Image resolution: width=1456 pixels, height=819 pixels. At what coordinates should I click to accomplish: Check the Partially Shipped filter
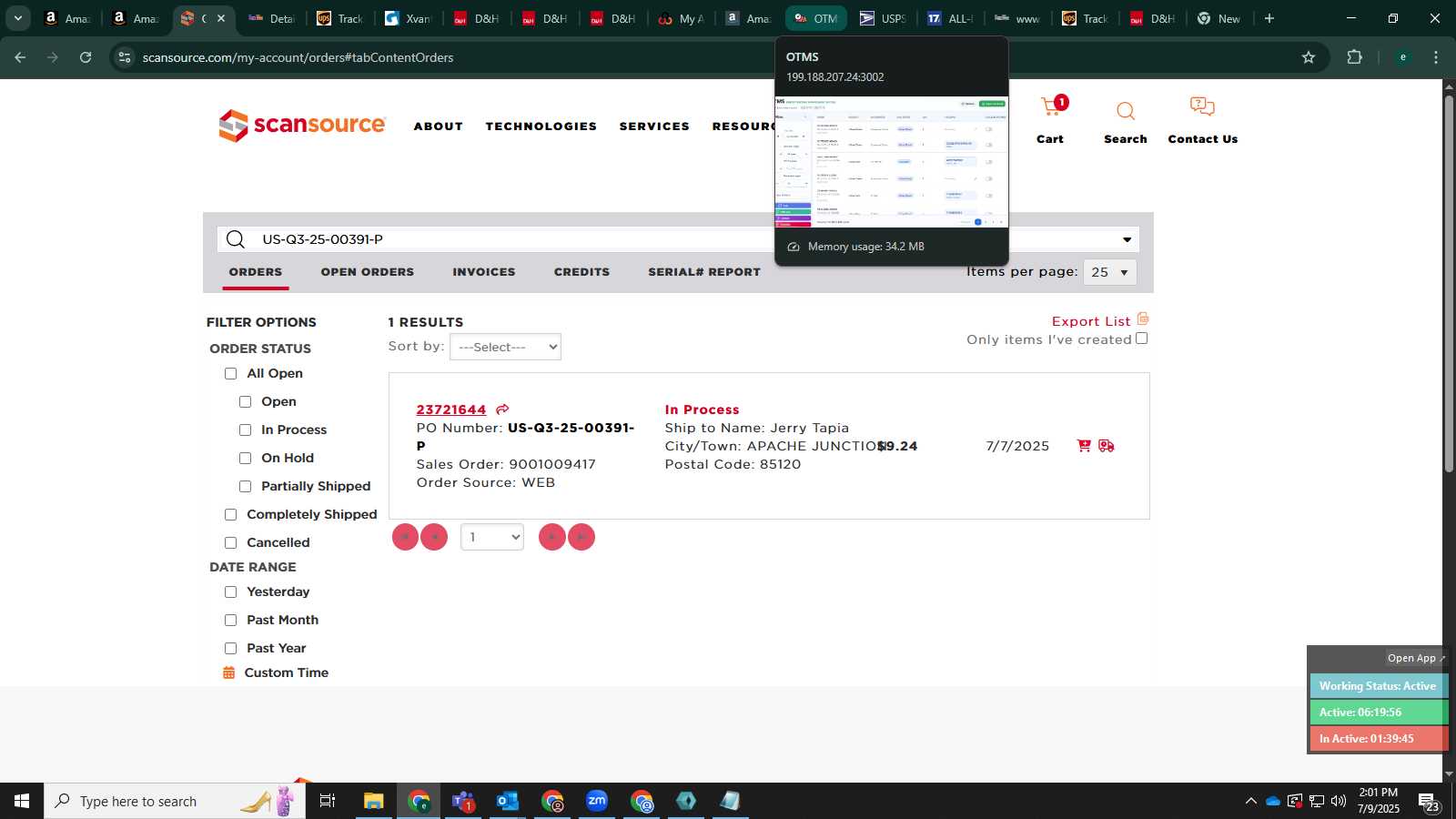[245, 487]
